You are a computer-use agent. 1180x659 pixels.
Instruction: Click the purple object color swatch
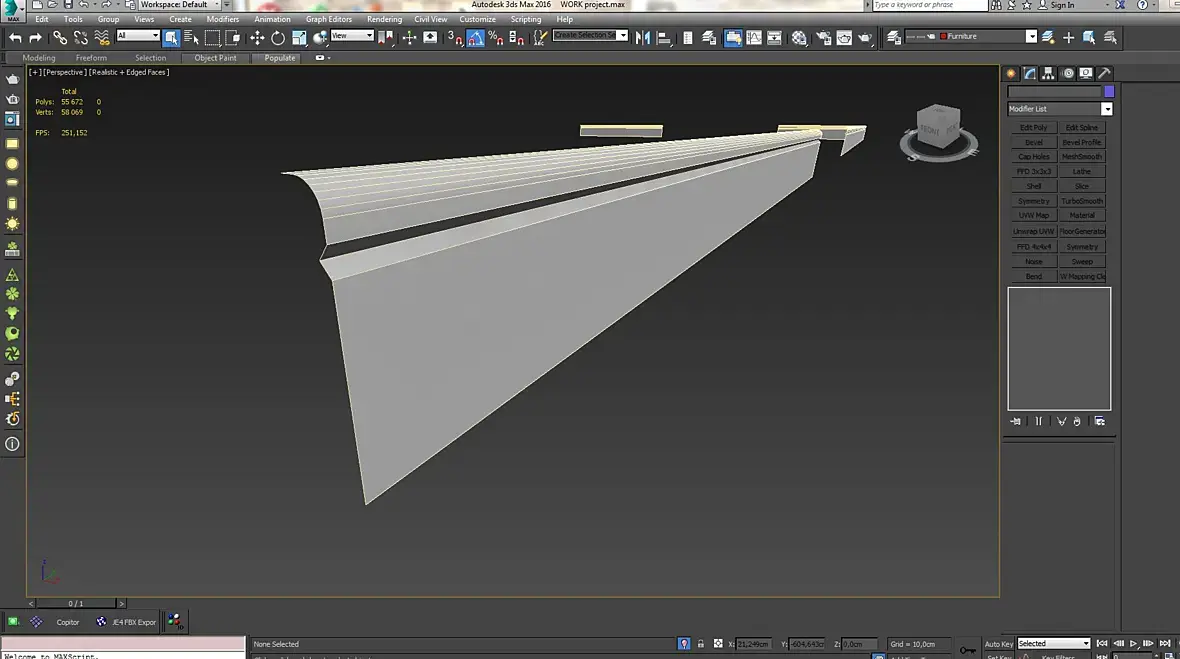click(1108, 92)
